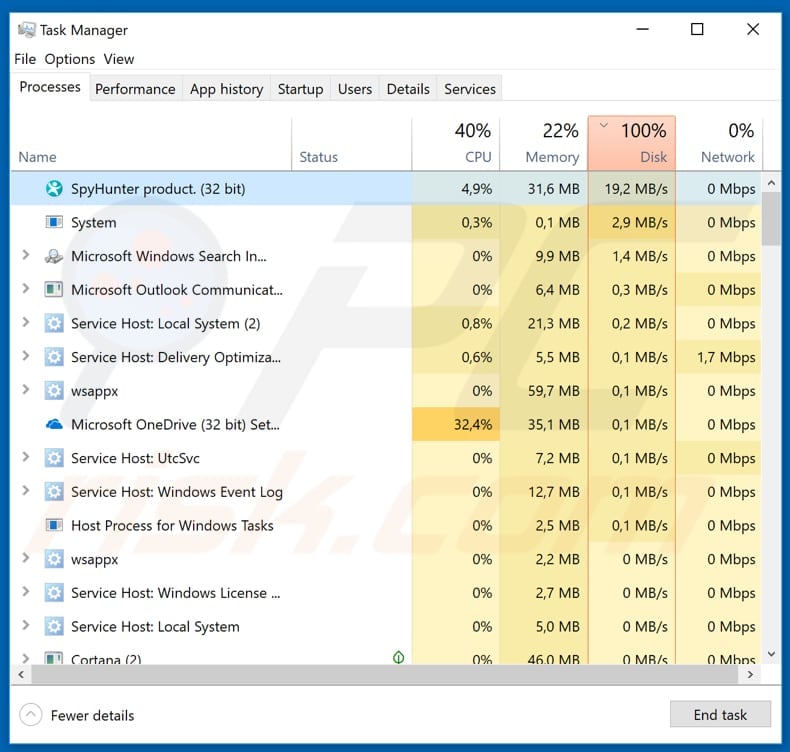Click the vertical scrollbar down arrow
Viewport: 790px width, 752px height.
[771, 654]
